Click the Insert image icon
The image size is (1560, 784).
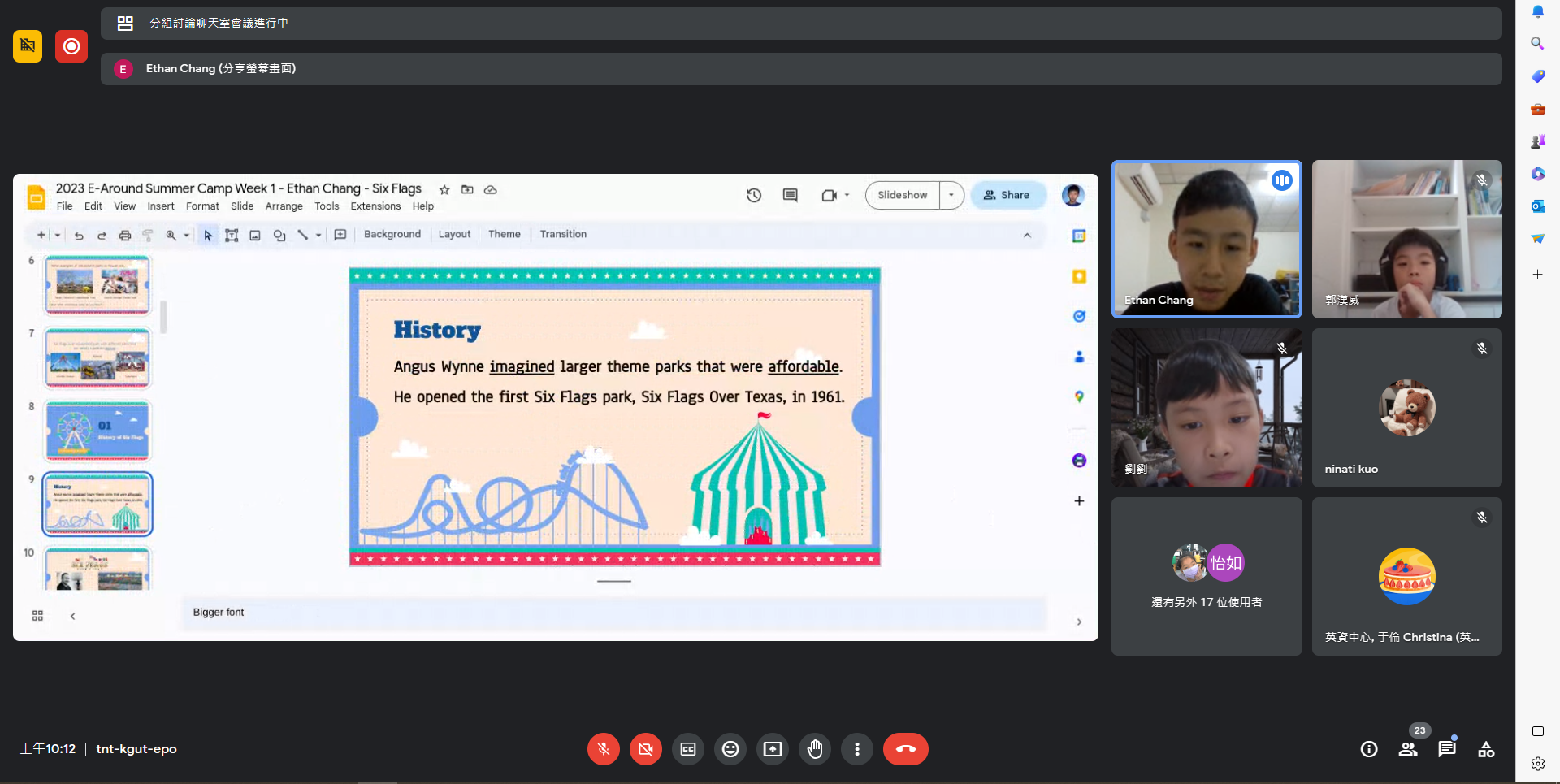(255, 235)
